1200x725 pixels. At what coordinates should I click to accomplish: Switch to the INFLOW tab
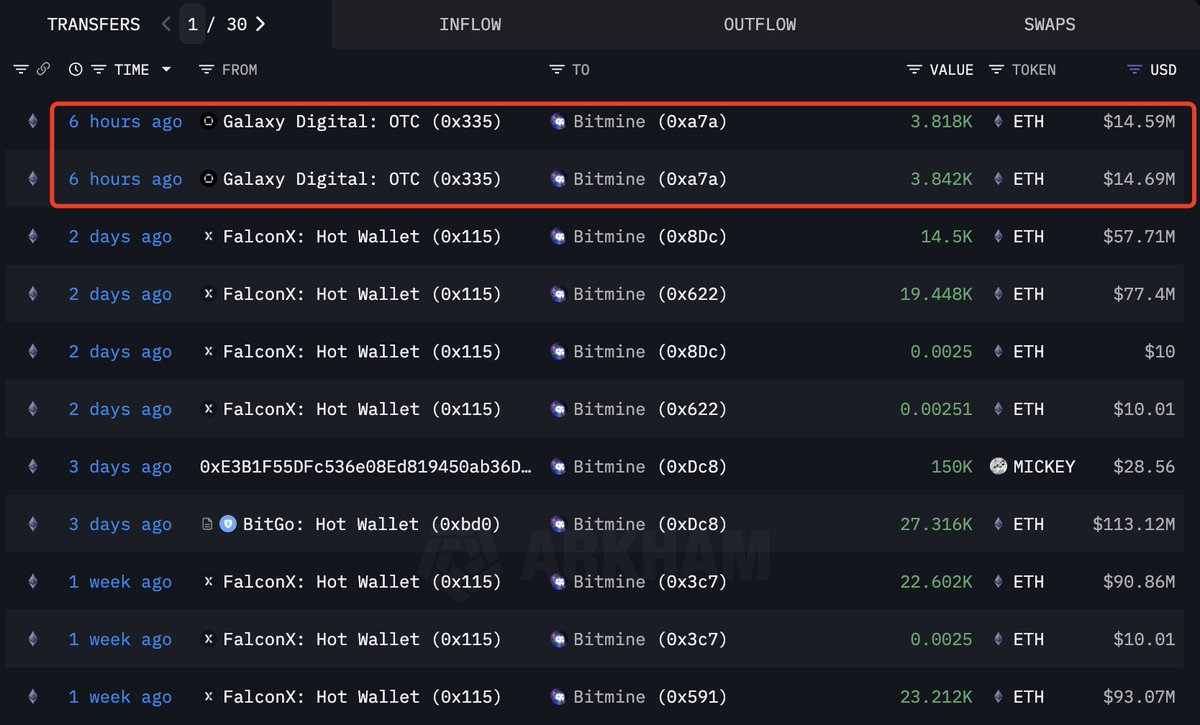pos(470,24)
